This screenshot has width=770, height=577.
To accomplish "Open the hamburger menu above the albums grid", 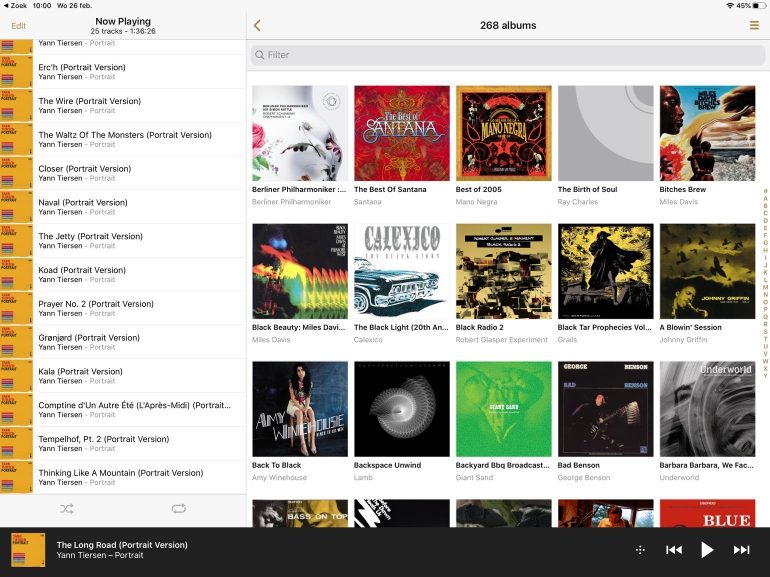I will [x=754, y=26].
